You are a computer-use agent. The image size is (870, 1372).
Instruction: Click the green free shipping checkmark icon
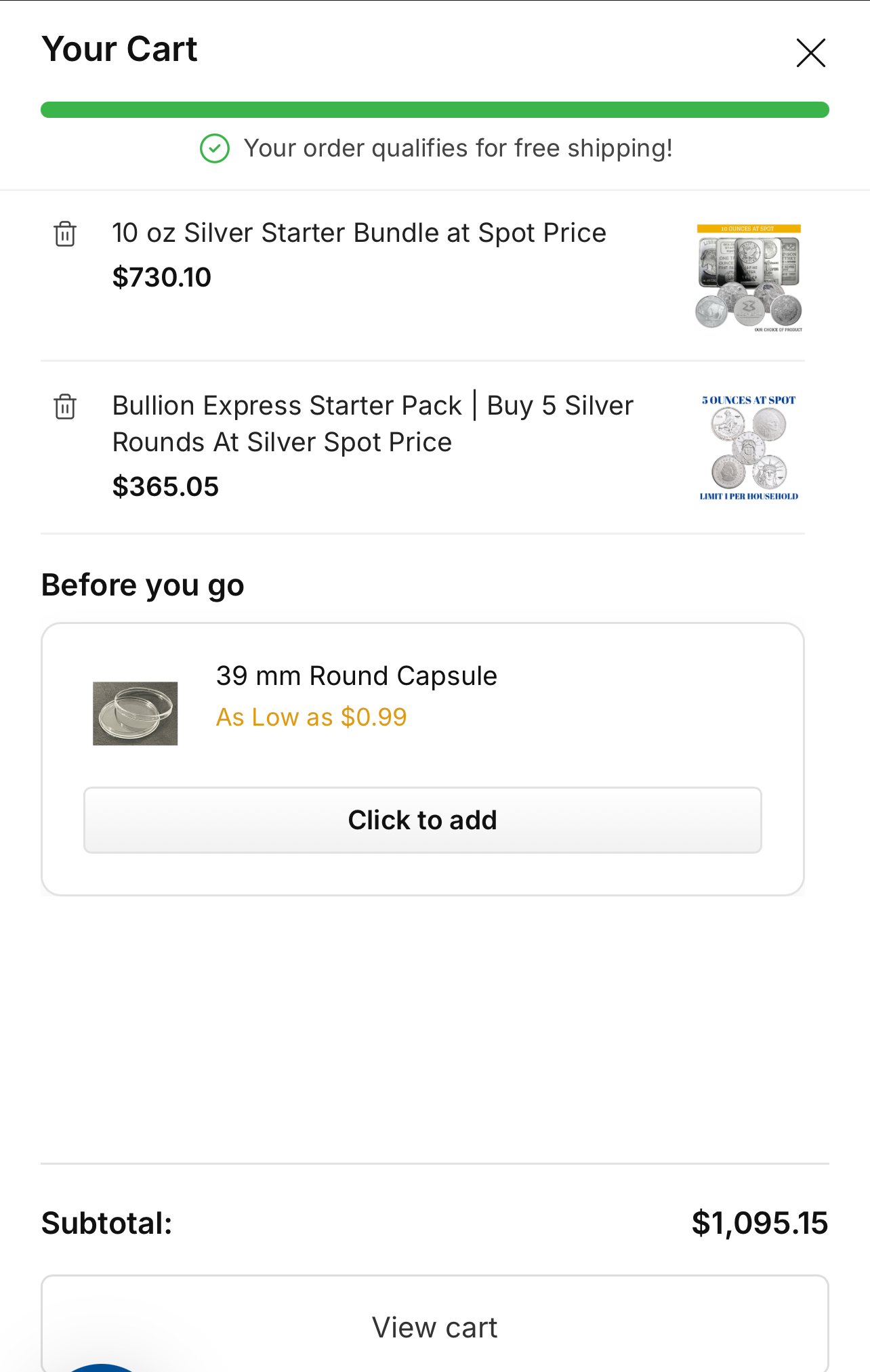click(x=215, y=148)
